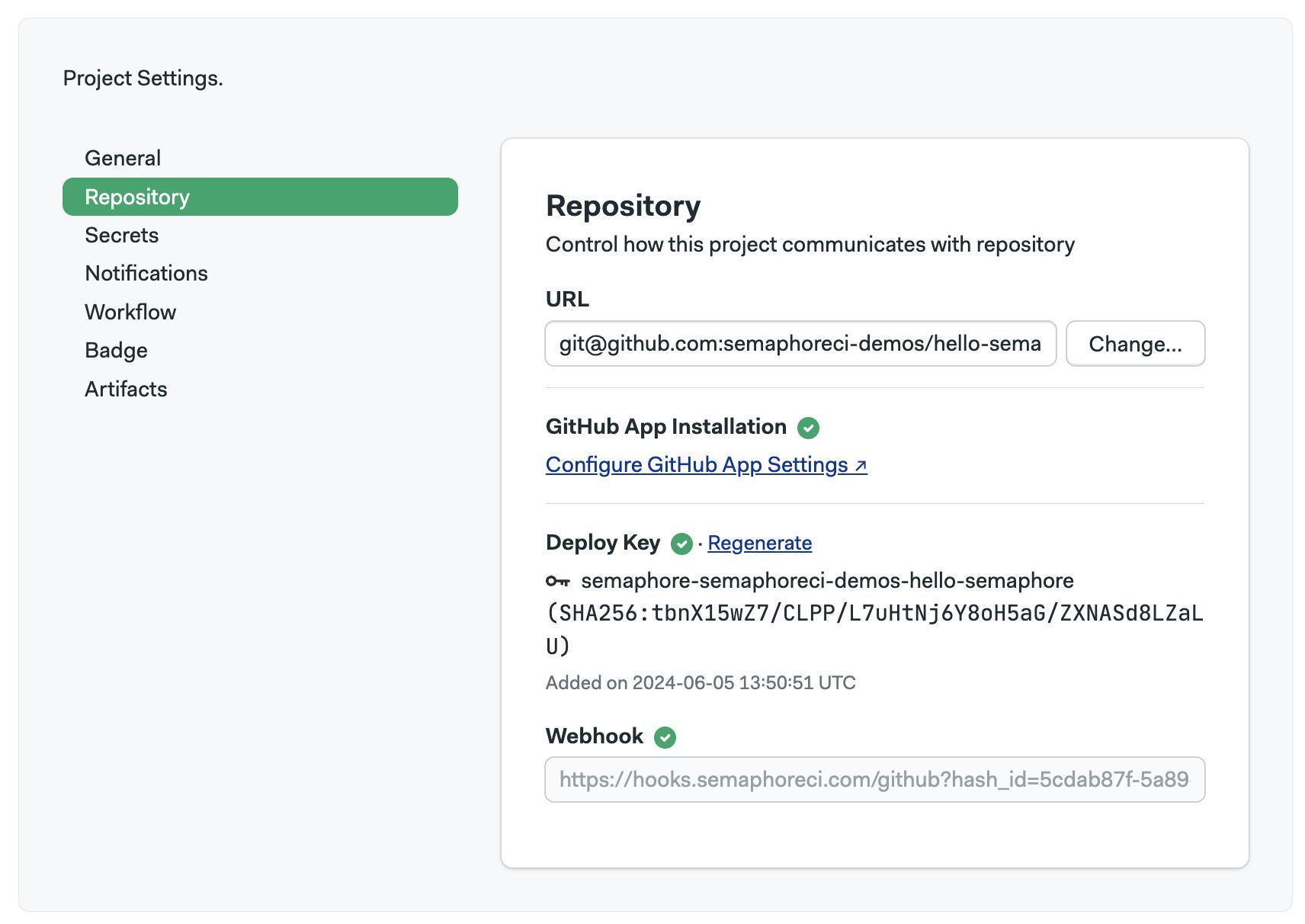The image size is (1305, 924).
Task: Click the 'Webhook' label
Action: pyautogui.click(x=594, y=736)
